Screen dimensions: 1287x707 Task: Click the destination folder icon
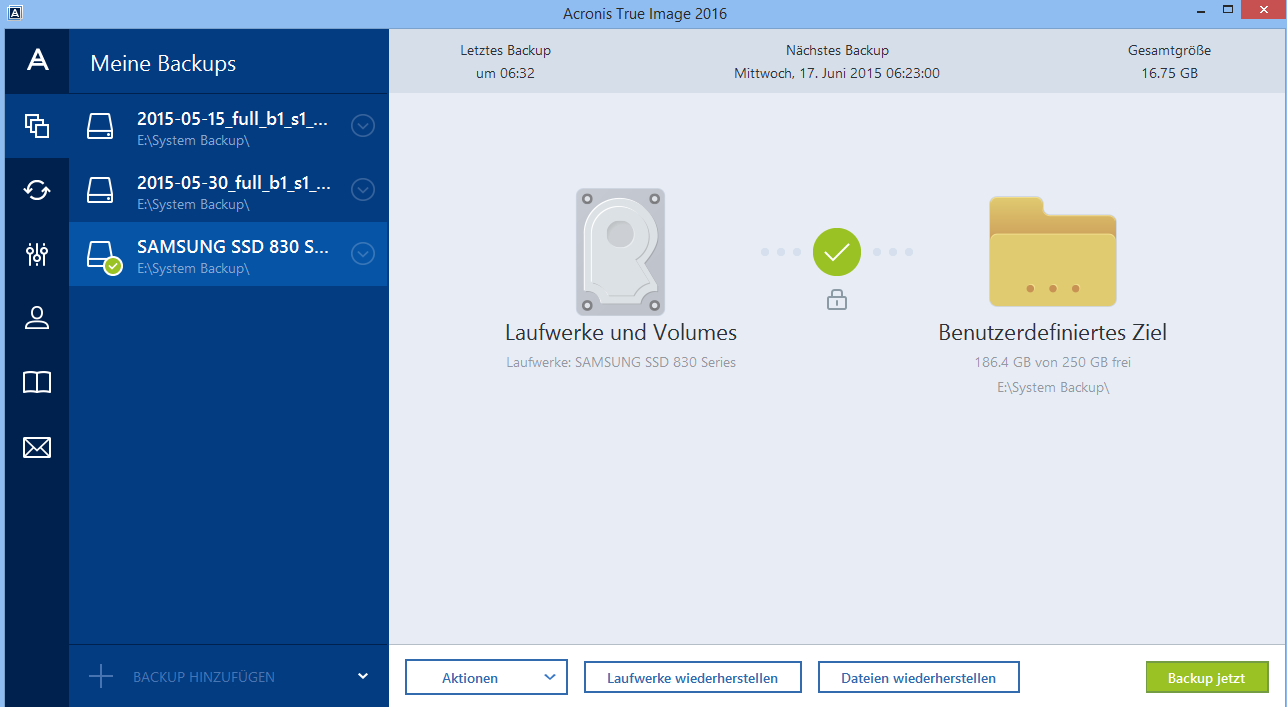click(1052, 252)
